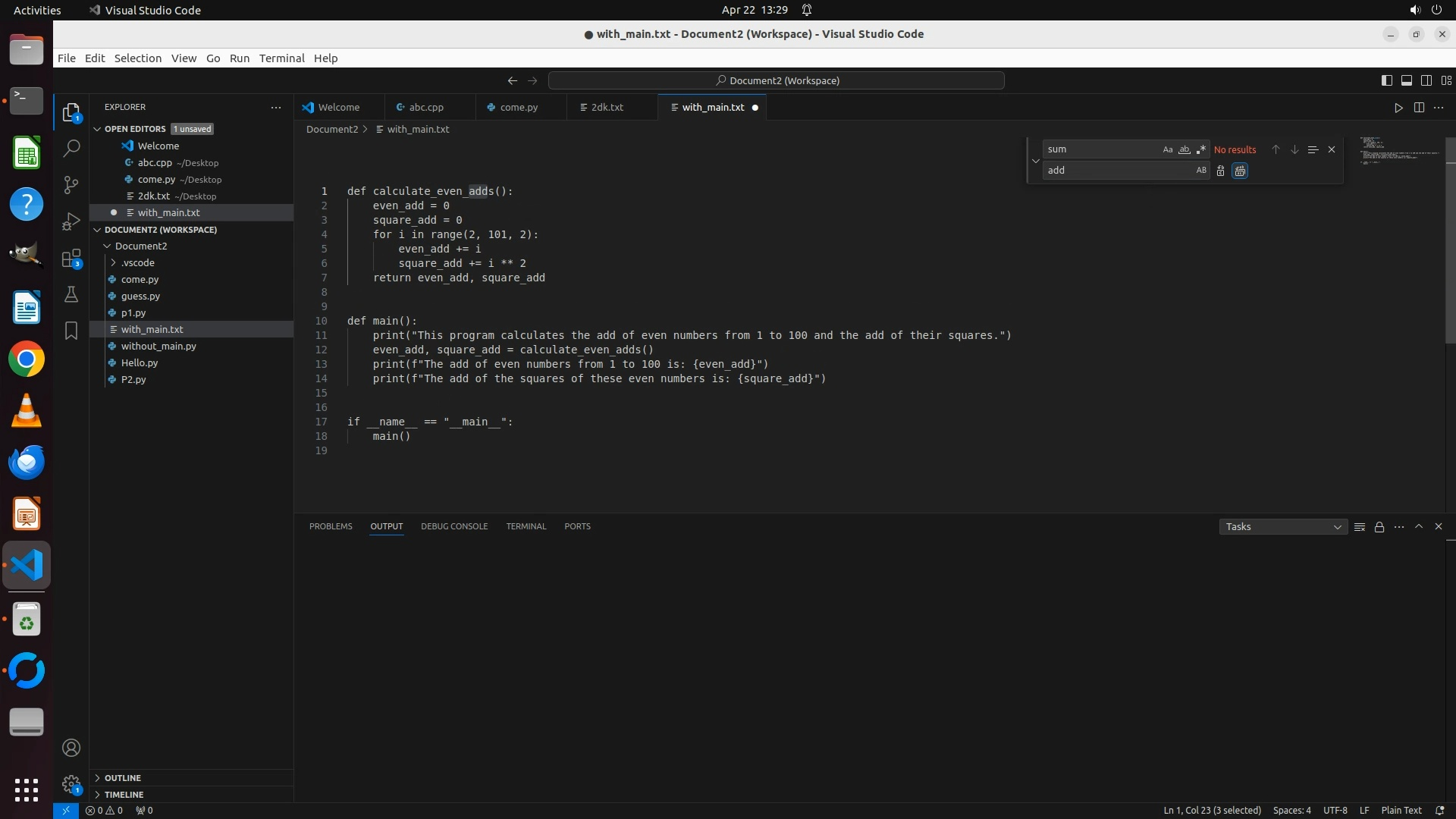Click the Split Editor Right icon
This screenshot has width=1456, height=819.
1419,108
